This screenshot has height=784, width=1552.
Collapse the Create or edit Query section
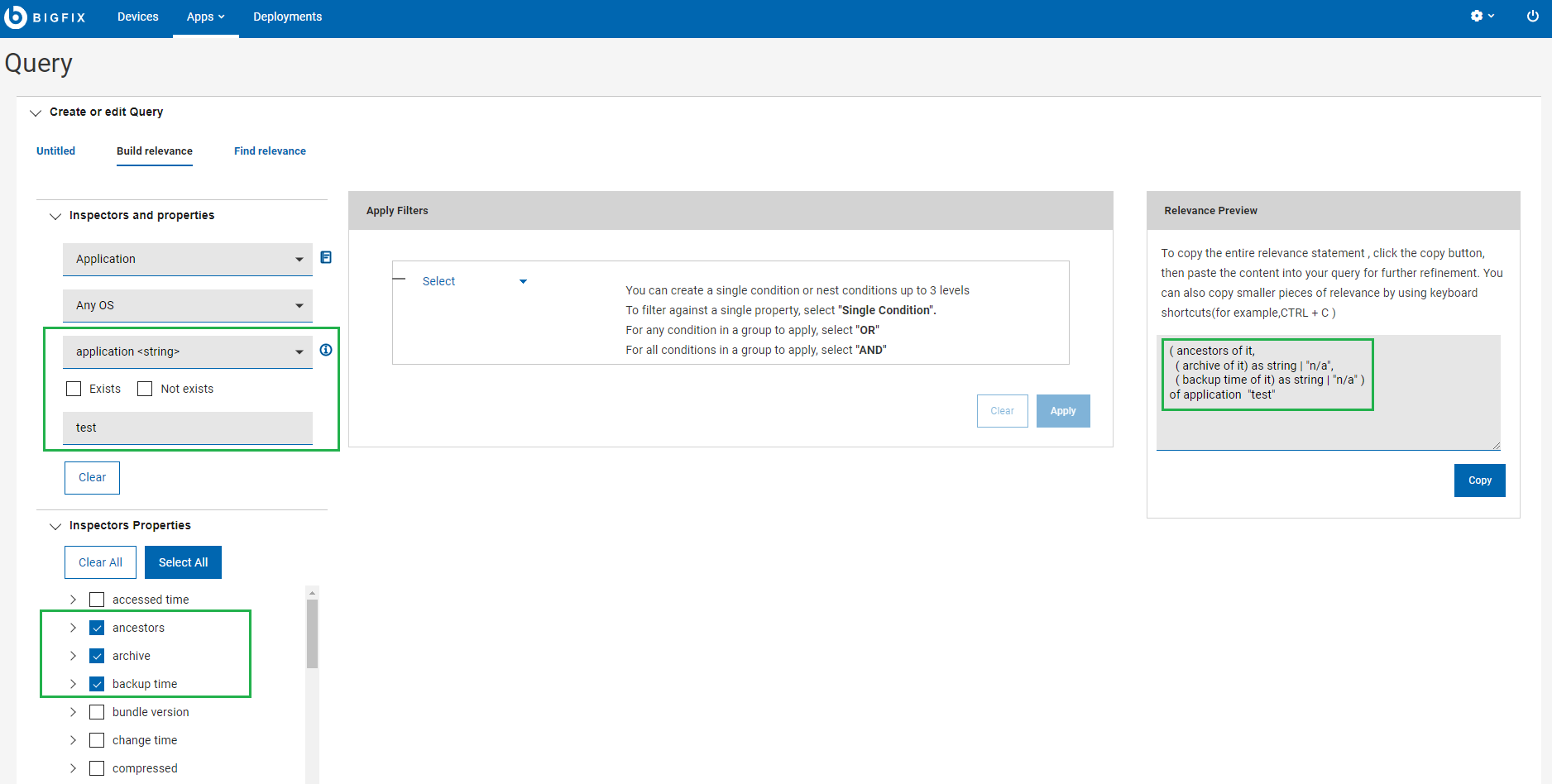click(x=36, y=112)
